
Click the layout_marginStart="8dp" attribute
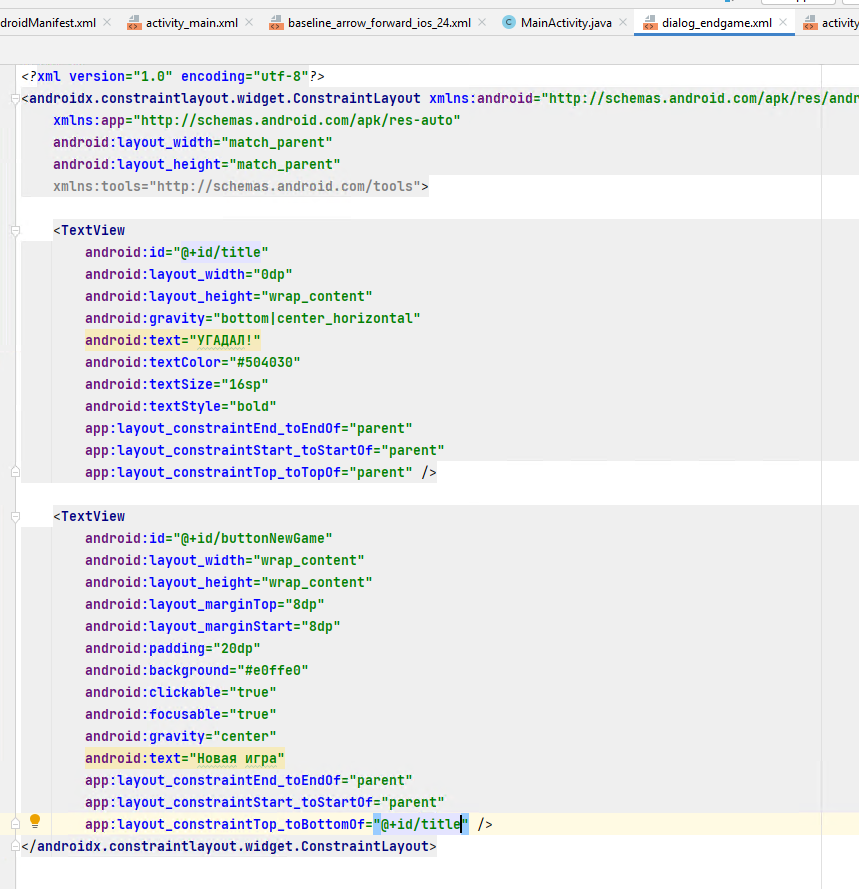[x=212, y=626]
